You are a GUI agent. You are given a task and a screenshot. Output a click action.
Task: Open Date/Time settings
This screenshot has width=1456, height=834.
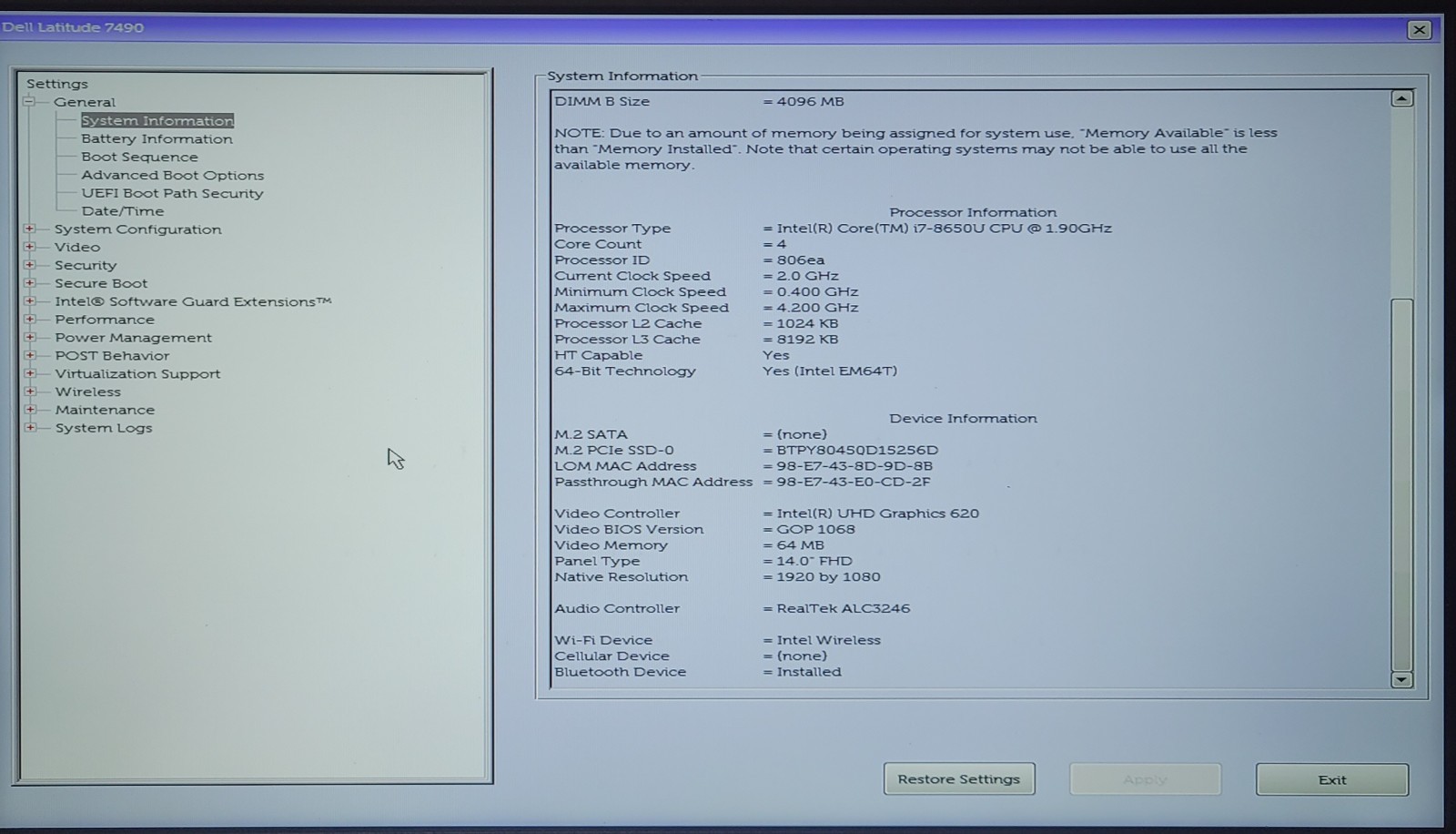pos(123,211)
